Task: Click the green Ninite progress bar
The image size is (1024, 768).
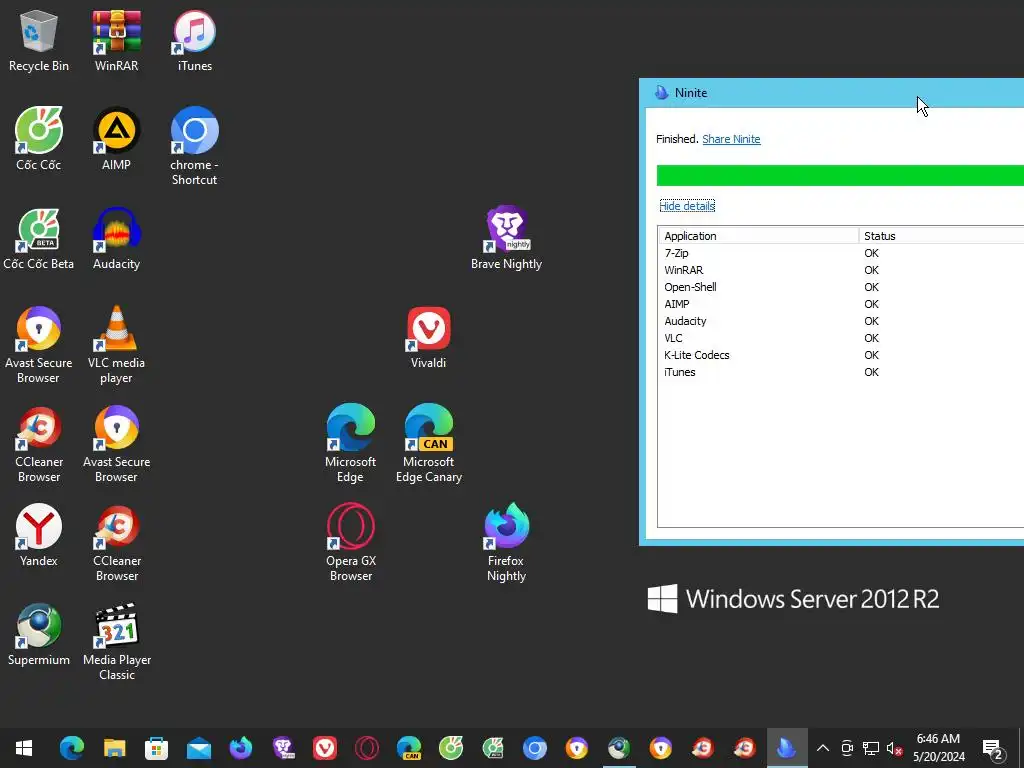Action: coord(840,176)
